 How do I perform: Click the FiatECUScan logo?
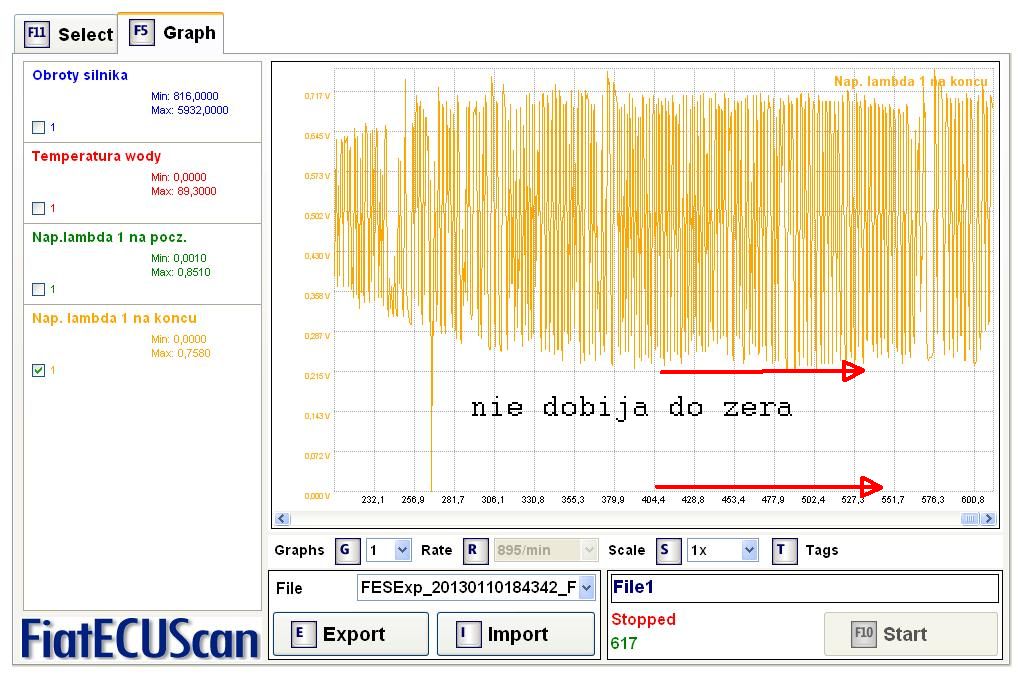(141, 640)
